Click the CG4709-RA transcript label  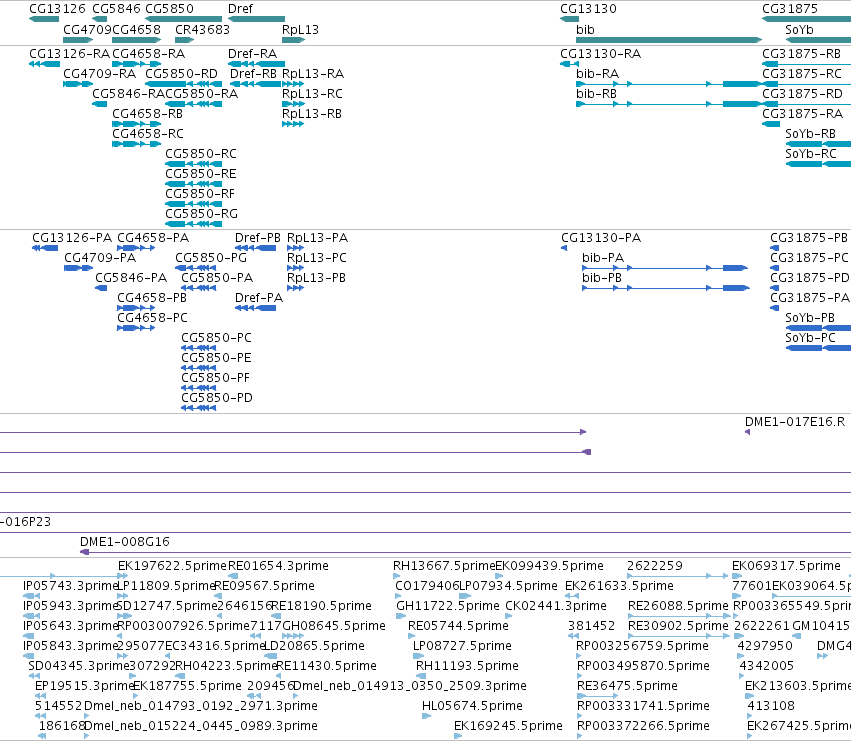pos(99,74)
